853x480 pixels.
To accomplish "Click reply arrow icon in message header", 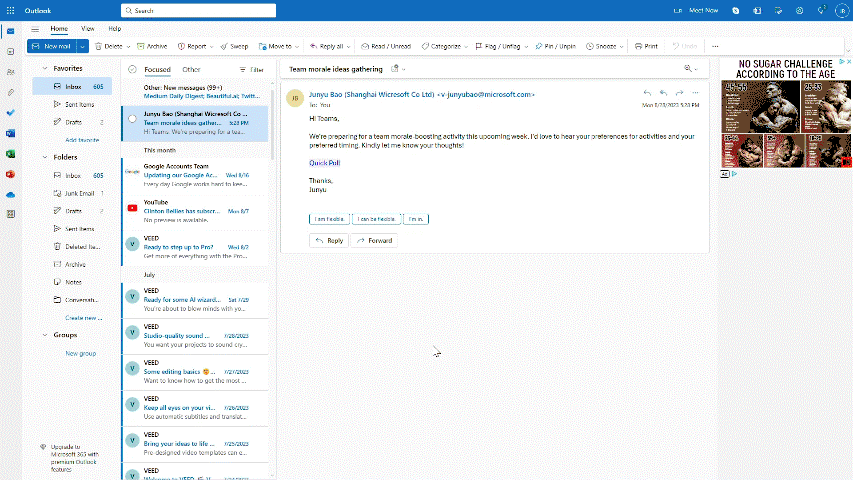I will (x=647, y=93).
